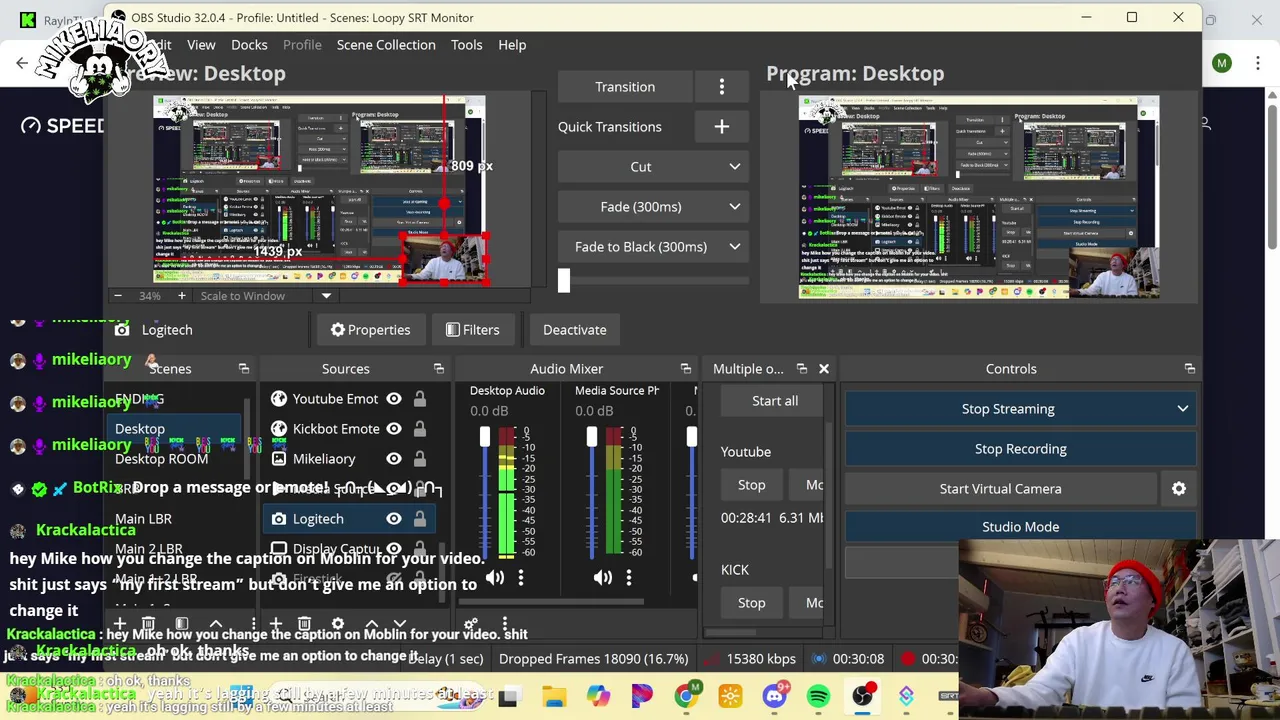Add a new scene with plus icon
Image resolution: width=1280 pixels, height=720 pixels.
(x=119, y=625)
